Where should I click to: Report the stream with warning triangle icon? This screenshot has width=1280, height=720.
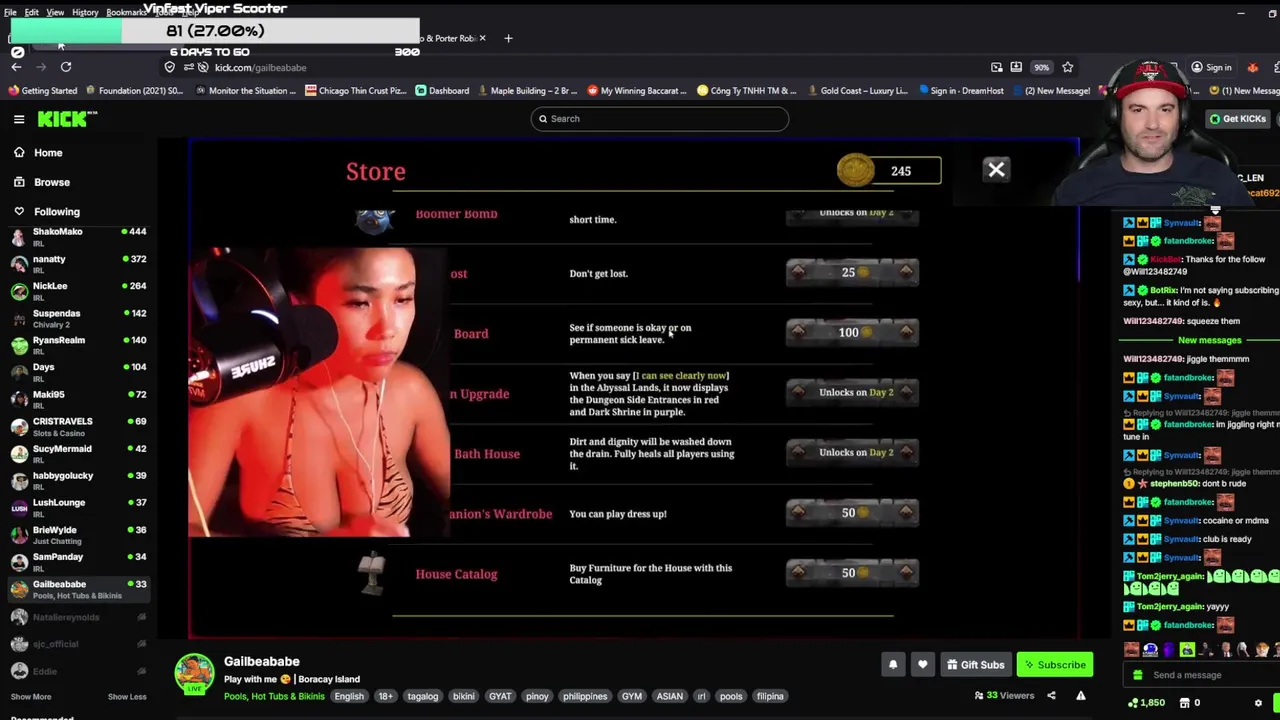click(x=1080, y=696)
